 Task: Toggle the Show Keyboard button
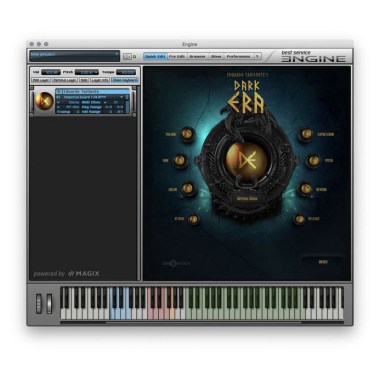125,80
